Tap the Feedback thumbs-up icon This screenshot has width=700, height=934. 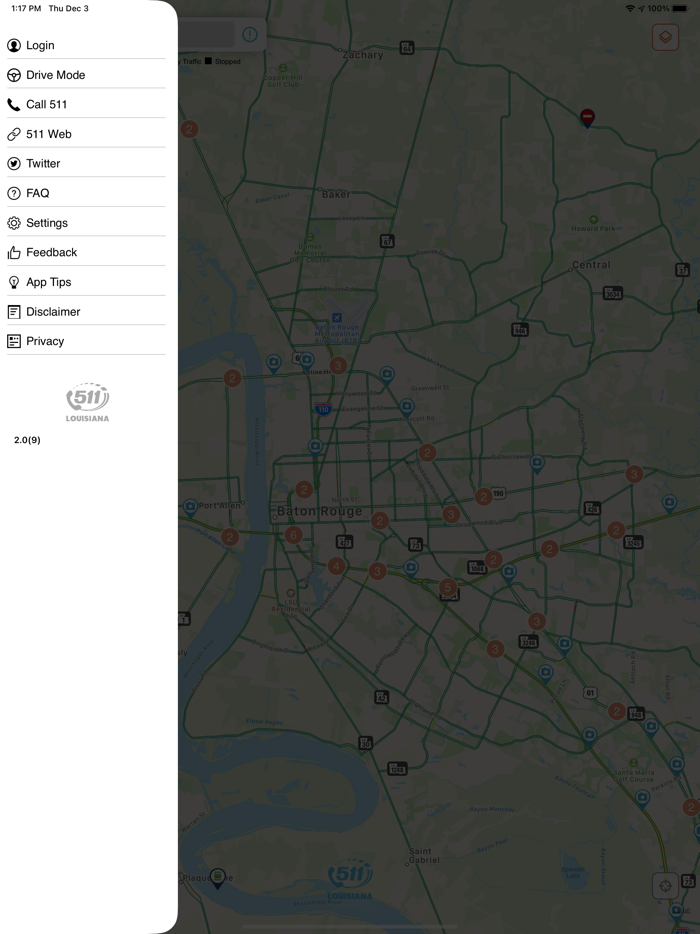click(14, 253)
